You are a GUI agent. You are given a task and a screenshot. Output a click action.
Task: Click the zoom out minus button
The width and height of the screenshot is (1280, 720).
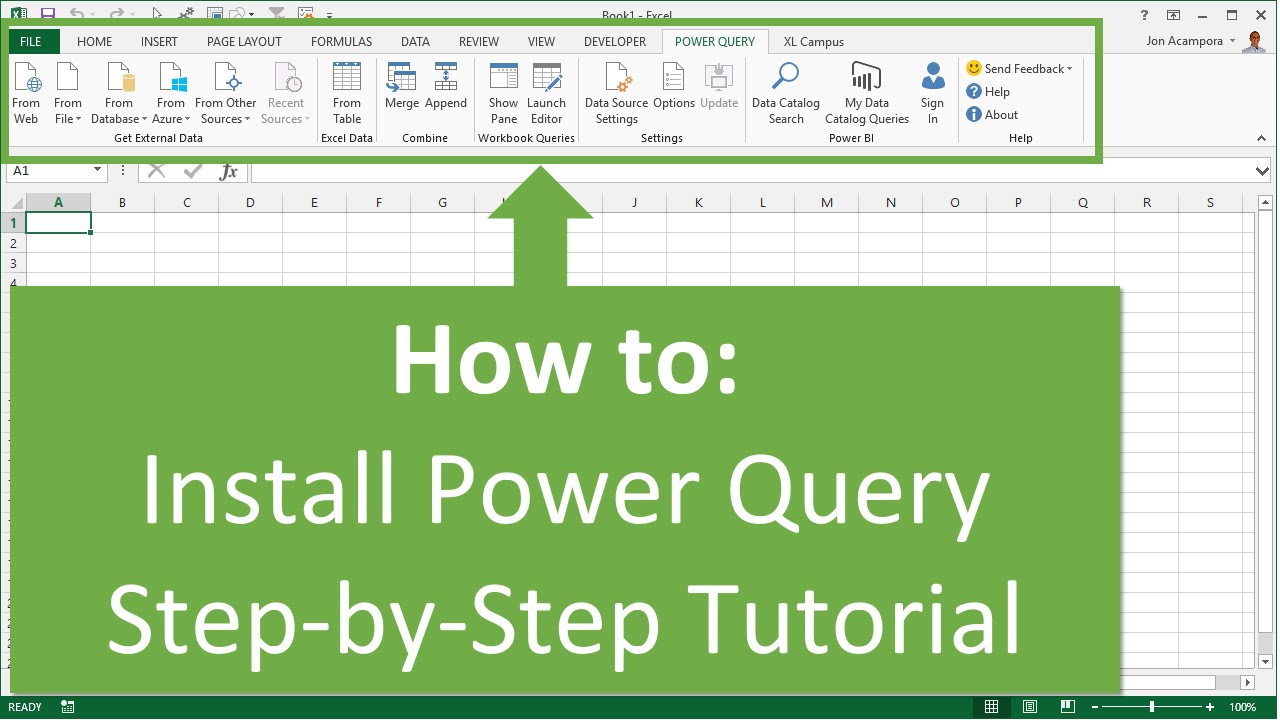tap(1094, 707)
